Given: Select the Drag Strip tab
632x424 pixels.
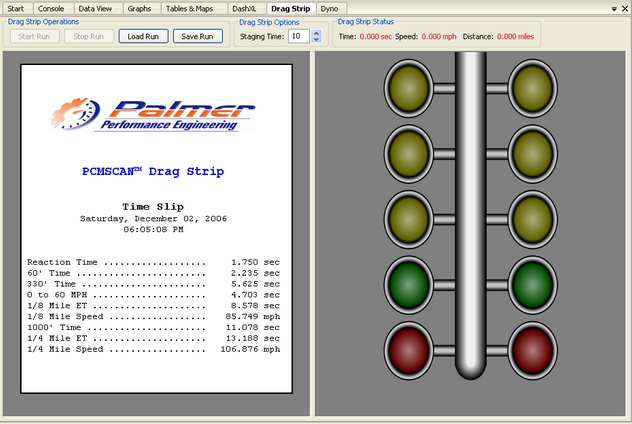Looking at the screenshot, I should (x=291, y=8).
